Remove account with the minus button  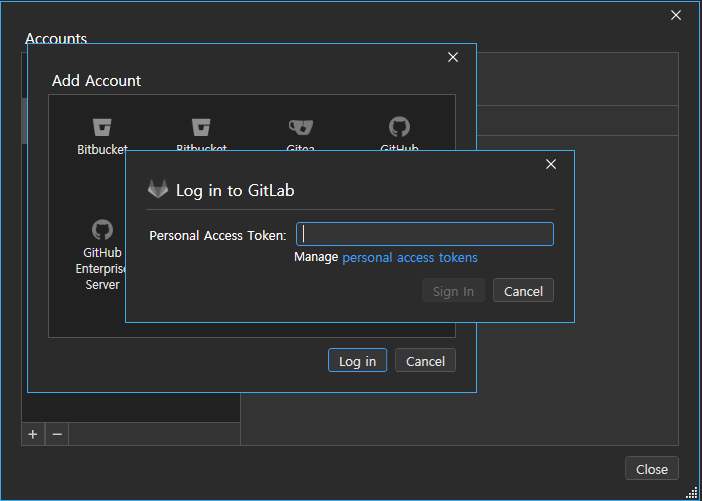pyautogui.click(x=57, y=434)
